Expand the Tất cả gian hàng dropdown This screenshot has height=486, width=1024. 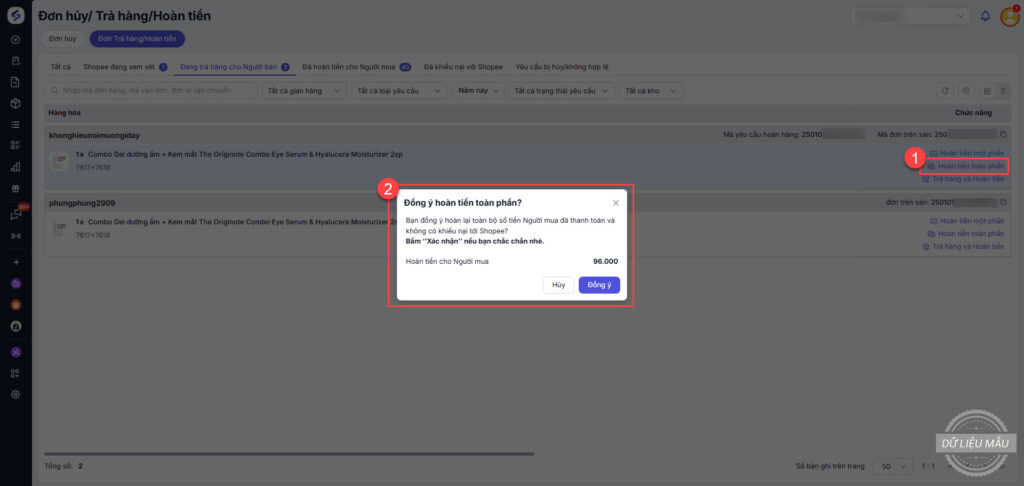coord(304,91)
